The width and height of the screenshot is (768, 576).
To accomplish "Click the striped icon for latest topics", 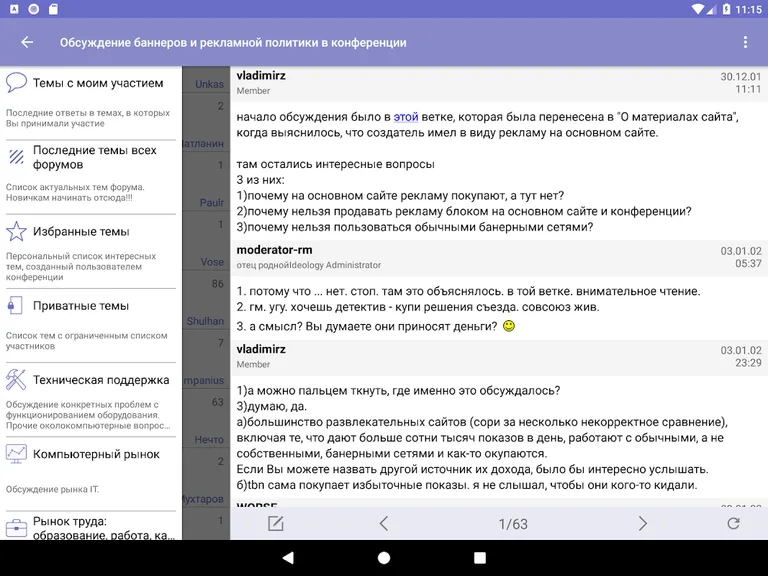I will click(16, 157).
